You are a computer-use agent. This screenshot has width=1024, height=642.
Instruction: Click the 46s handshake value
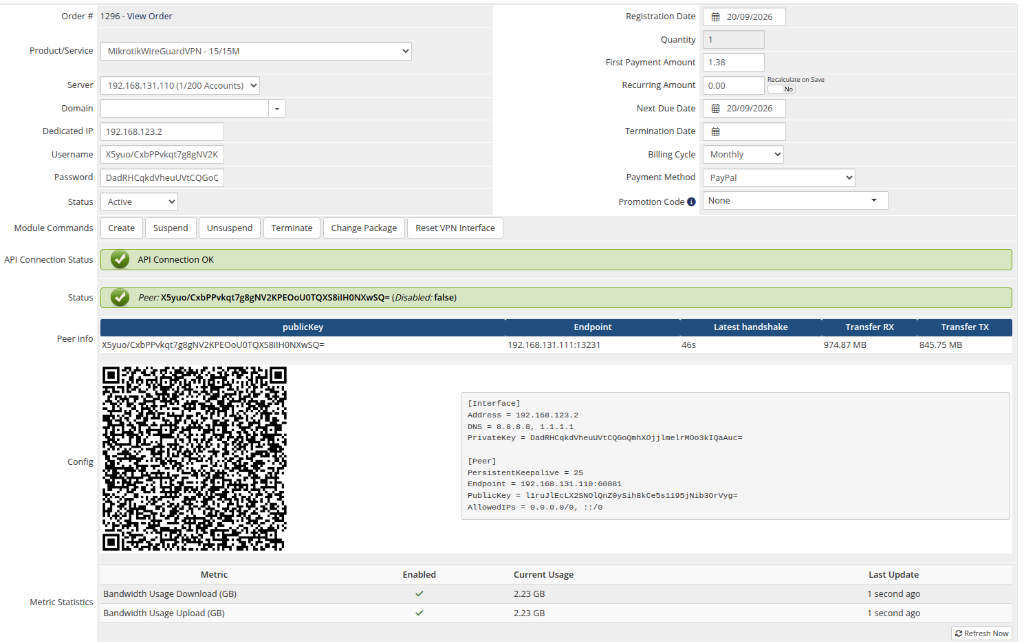[x=688, y=345]
